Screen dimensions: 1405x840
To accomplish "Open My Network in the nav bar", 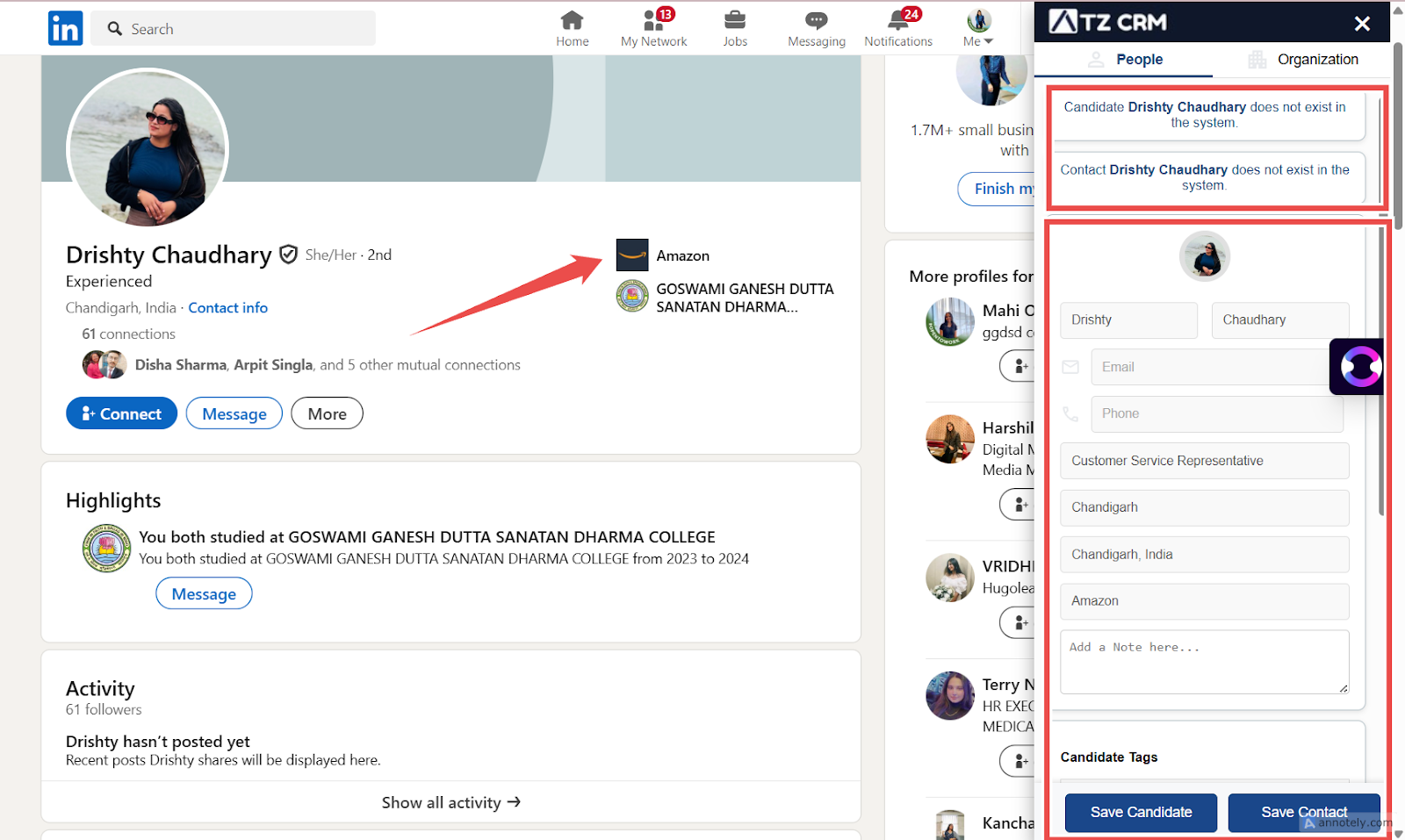I will 653,28.
